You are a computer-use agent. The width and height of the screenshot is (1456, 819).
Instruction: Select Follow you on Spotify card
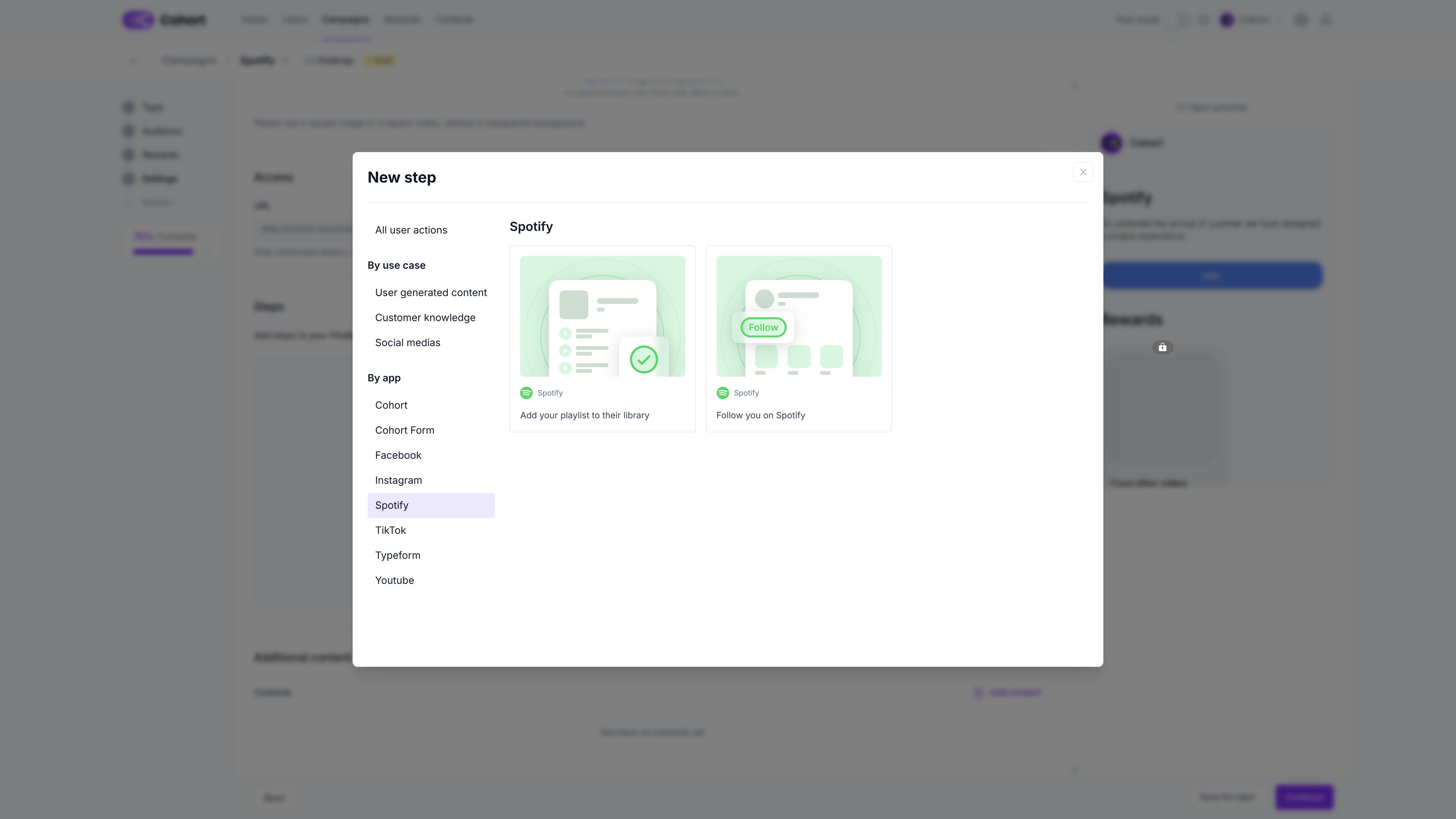point(798,339)
